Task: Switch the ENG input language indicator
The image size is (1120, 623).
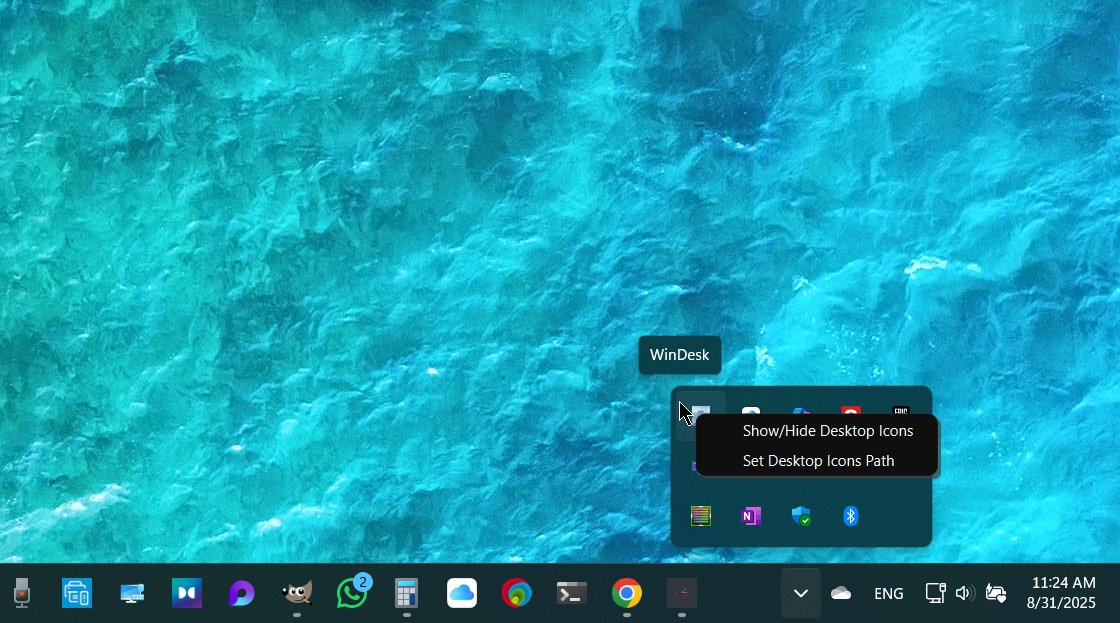Action: [x=889, y=594]
